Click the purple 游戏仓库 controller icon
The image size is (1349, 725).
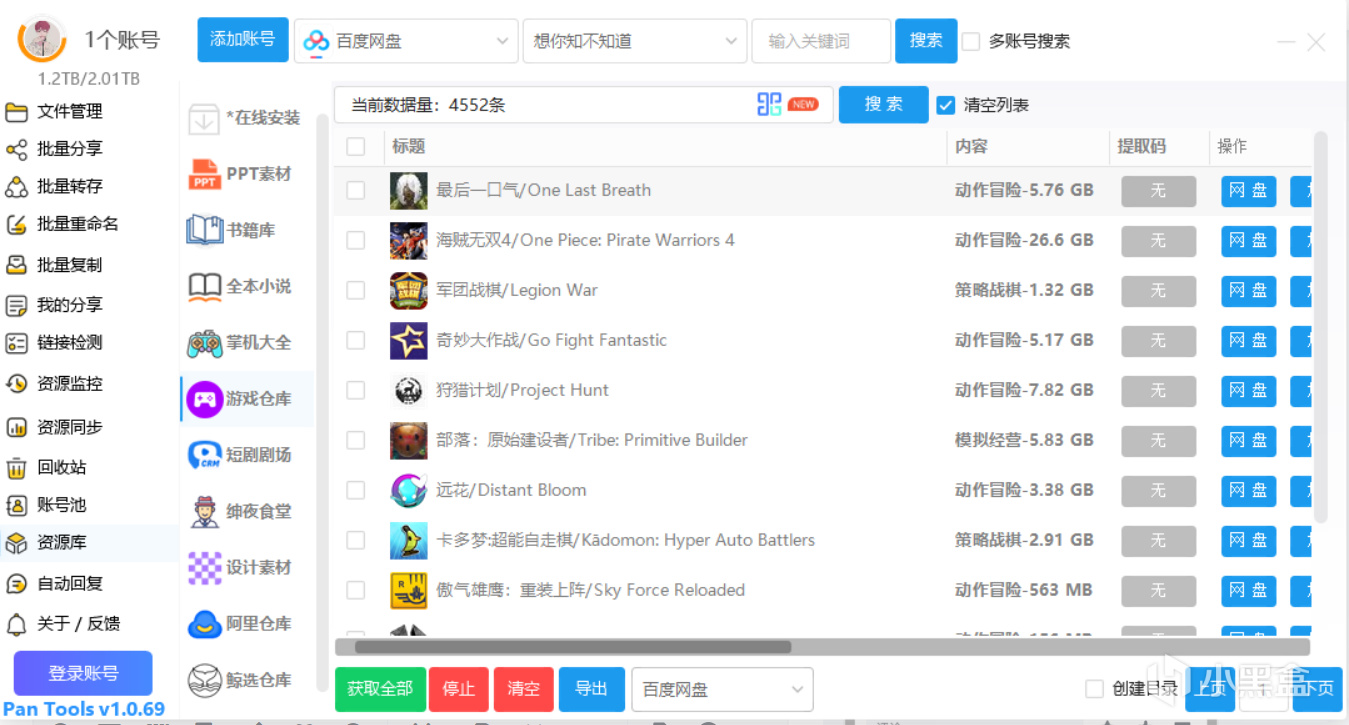click(x=204, y=399)
